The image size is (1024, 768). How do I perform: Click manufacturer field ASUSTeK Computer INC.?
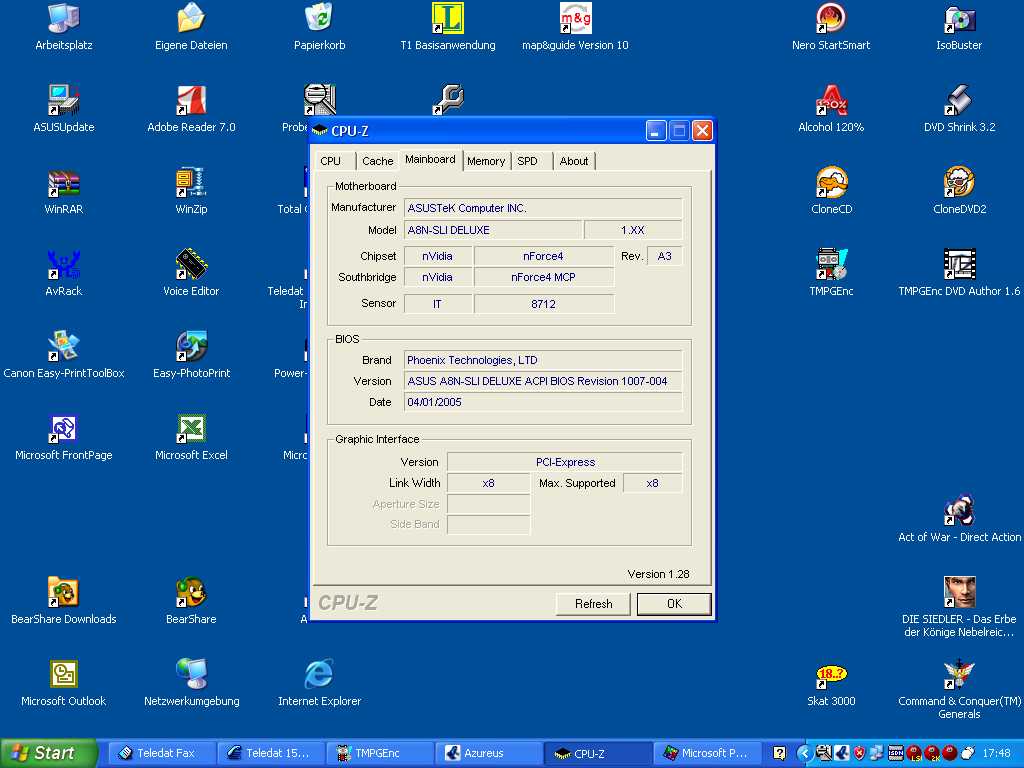click(543, 208)
